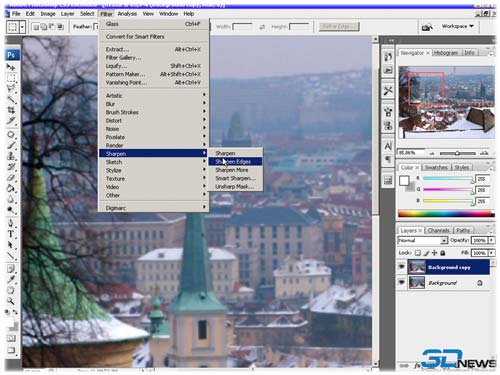The image size is (500, 375).
Task: Toggle lock all
Action: click(443, 253)
